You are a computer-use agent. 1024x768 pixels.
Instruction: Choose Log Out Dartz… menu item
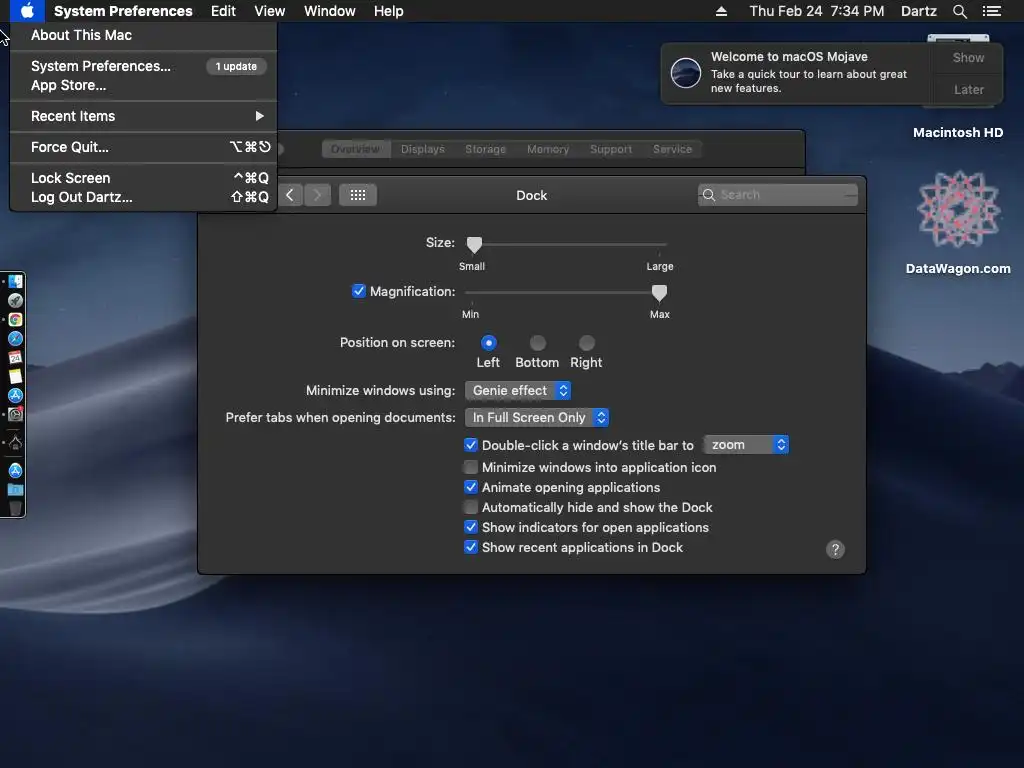point(144,197)
